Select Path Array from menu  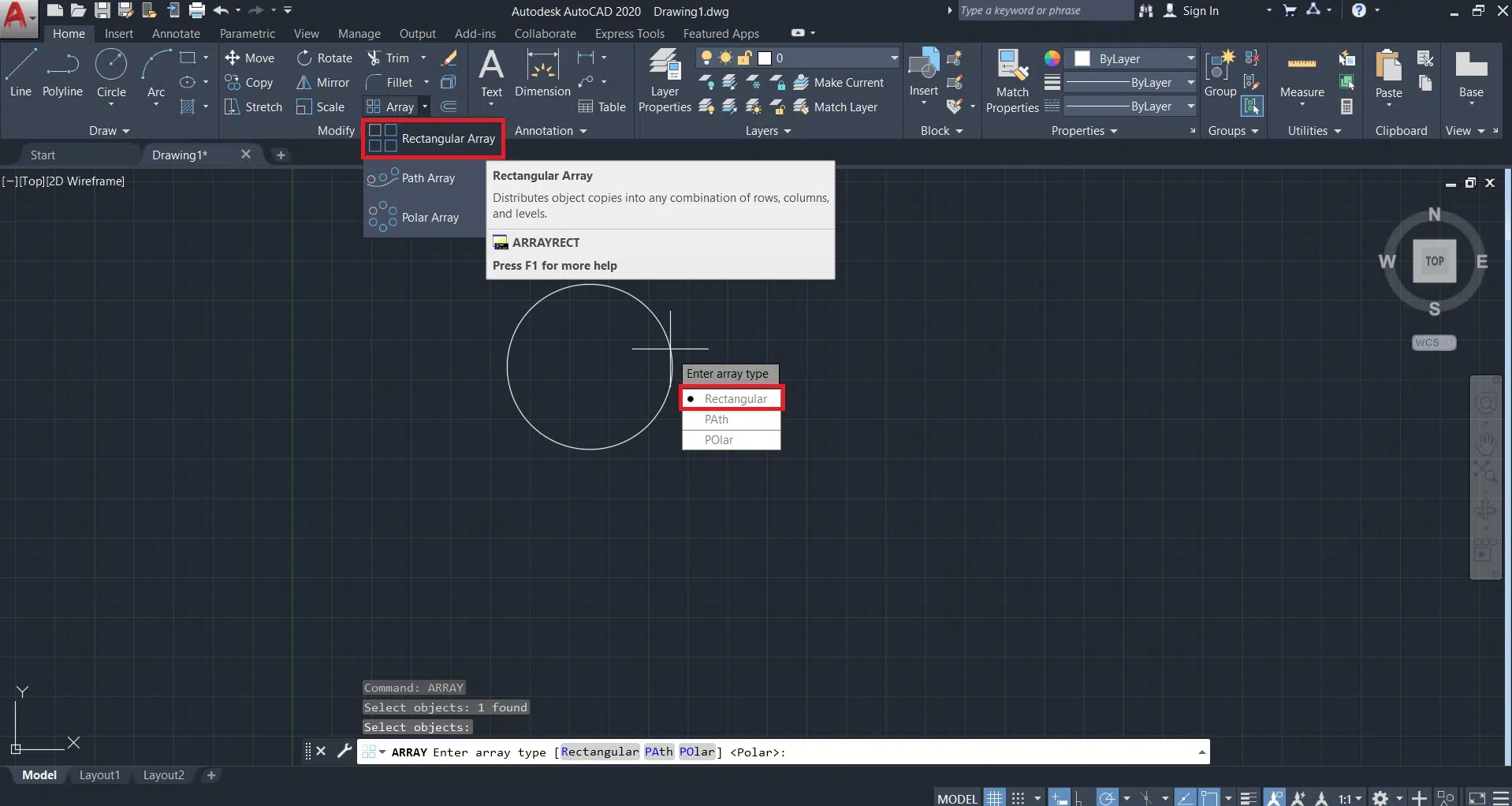click(x=428, y=178)
